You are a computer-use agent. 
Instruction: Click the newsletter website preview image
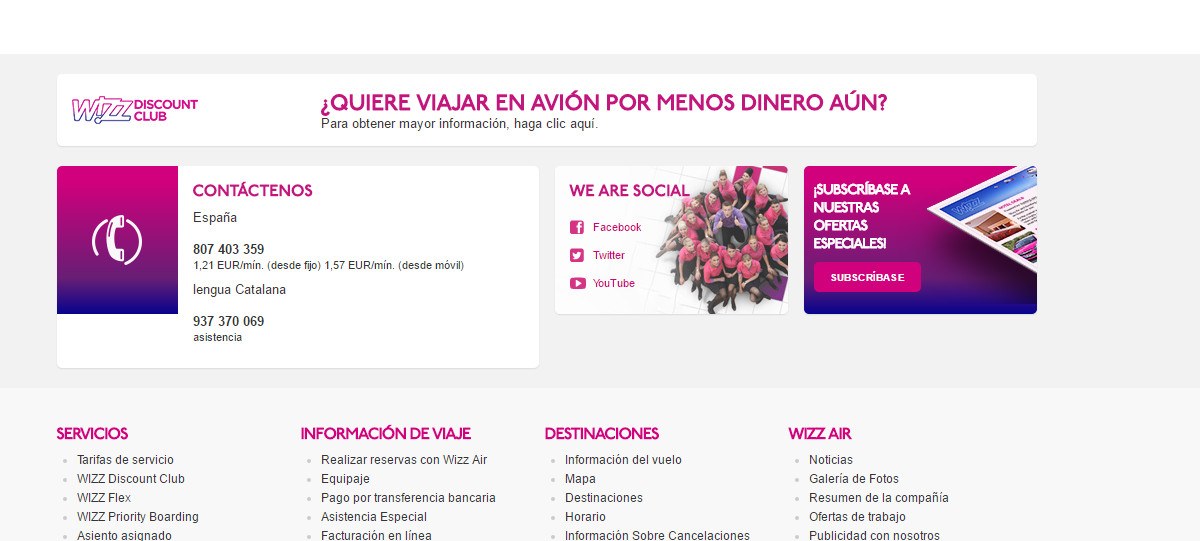[982, 222]
